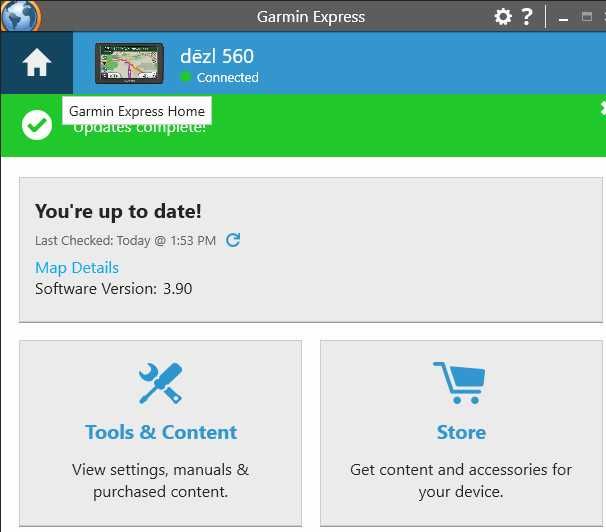Minimize the Garmin Express window
This screenshot has width=606, height=532.
tap(563, 18)
